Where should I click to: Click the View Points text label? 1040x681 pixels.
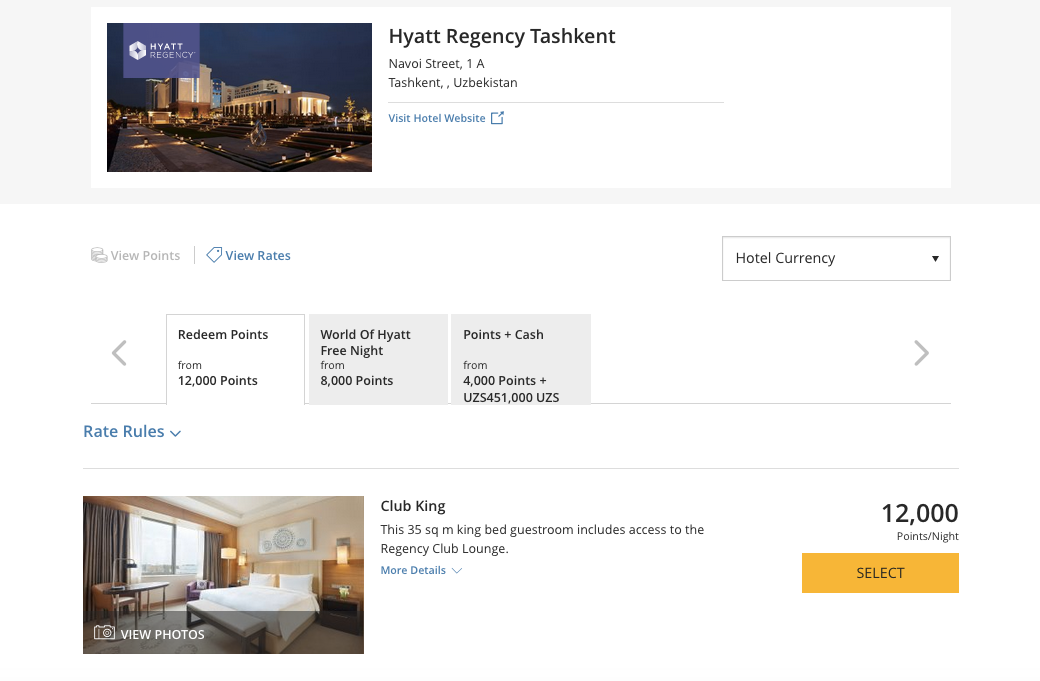(x=145, y=255)
